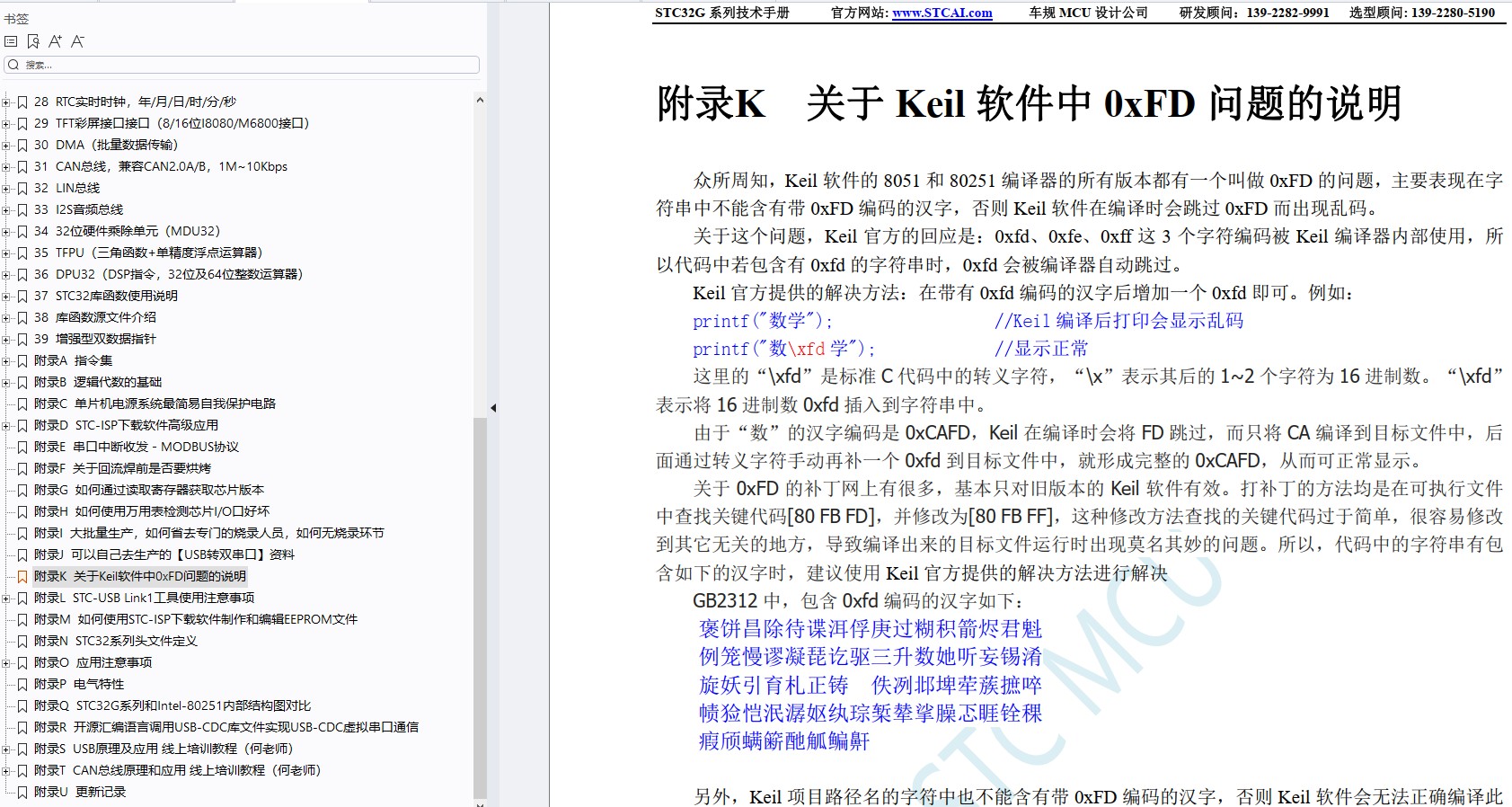Screen dimensions: 1512x807
Task: Click header text STC32G系列技术手册
Action: [x=722, y=13]
